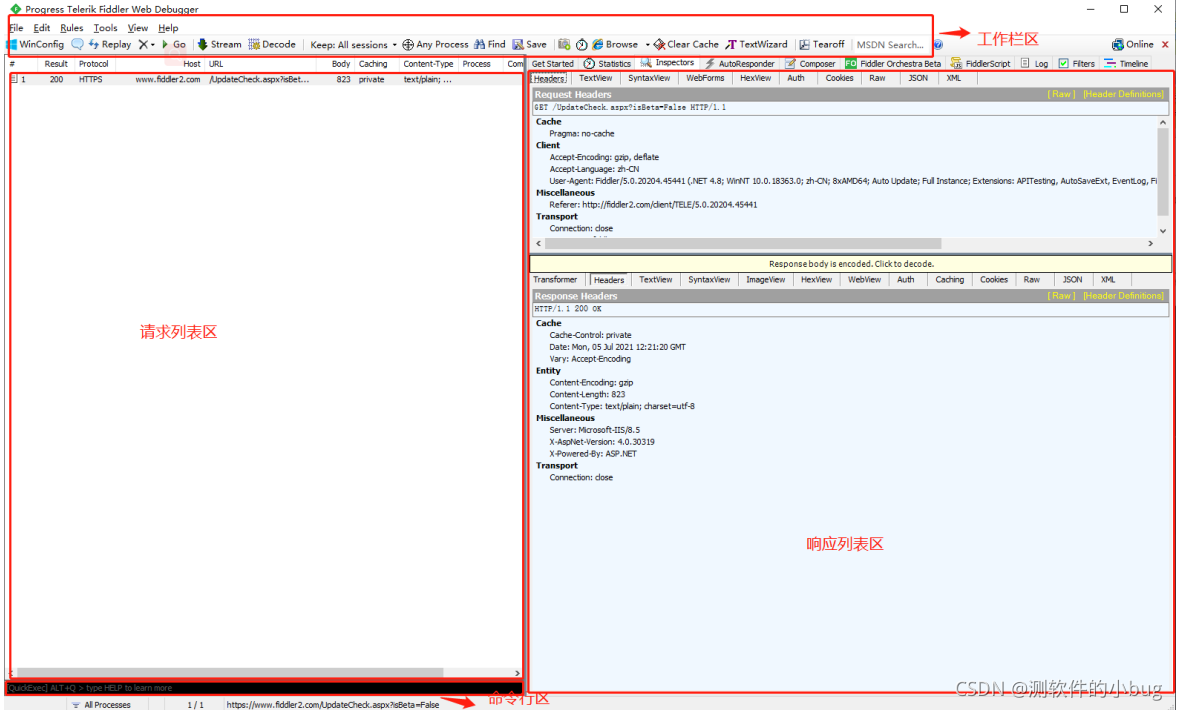Image resolution: width=1177 pixels, height=710 pixels.
Task: Open the File menu
Action: (x=16, y=28)
